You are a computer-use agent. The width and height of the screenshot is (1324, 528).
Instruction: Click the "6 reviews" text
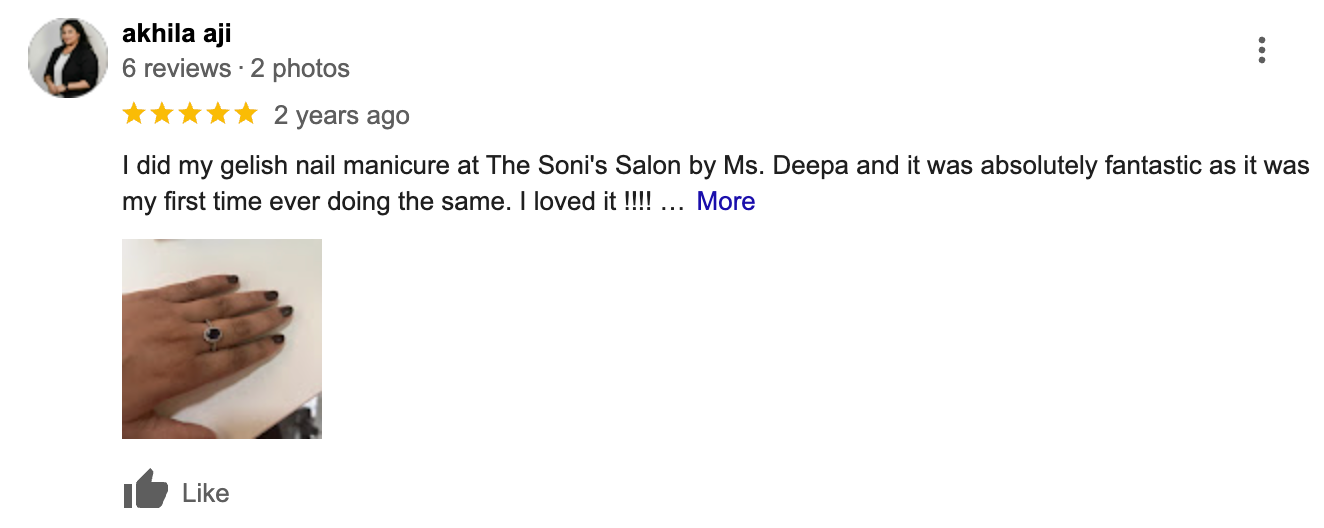177,69
